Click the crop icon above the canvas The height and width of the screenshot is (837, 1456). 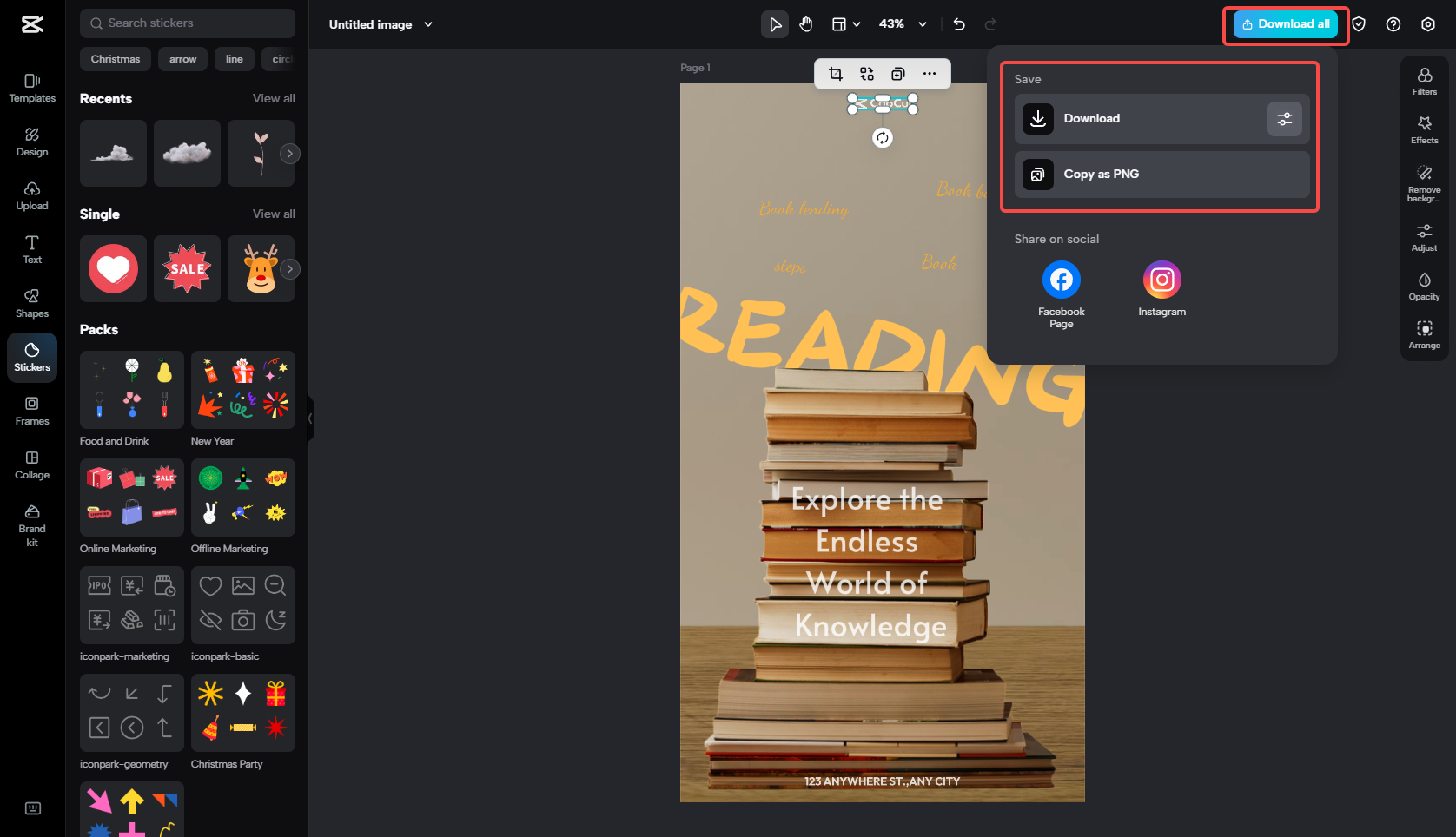pyautogui.click(x=836, y=74)
